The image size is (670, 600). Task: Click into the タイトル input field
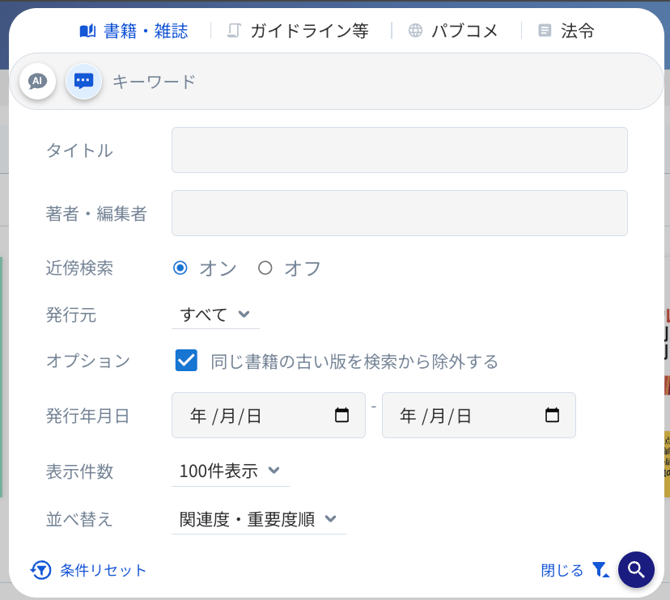399,150
